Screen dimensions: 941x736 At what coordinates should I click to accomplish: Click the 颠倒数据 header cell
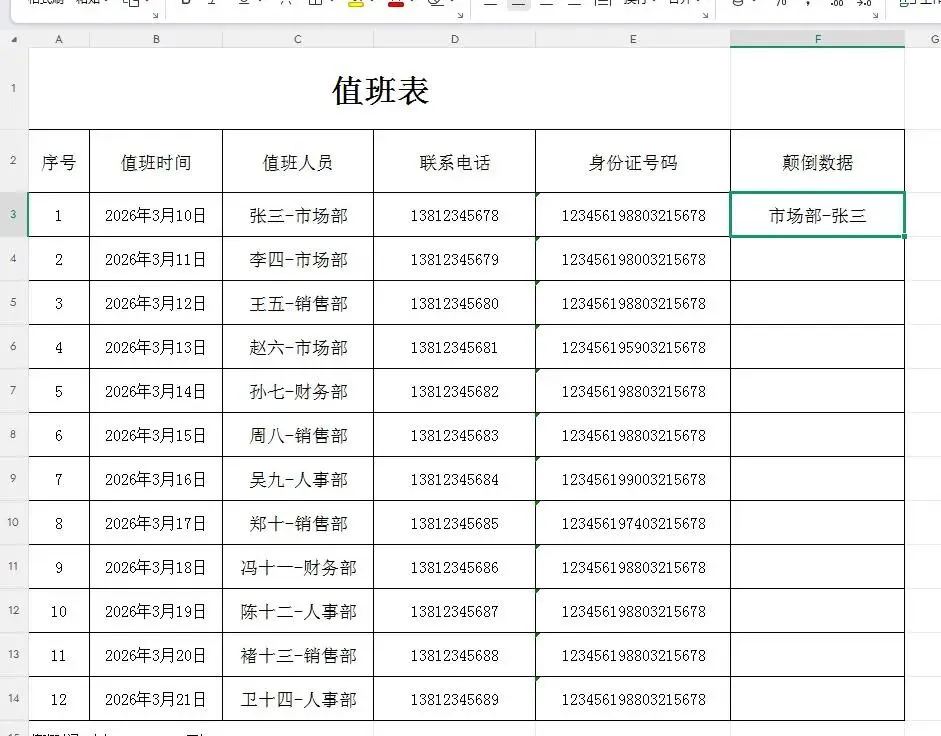(x=817, y=161)
